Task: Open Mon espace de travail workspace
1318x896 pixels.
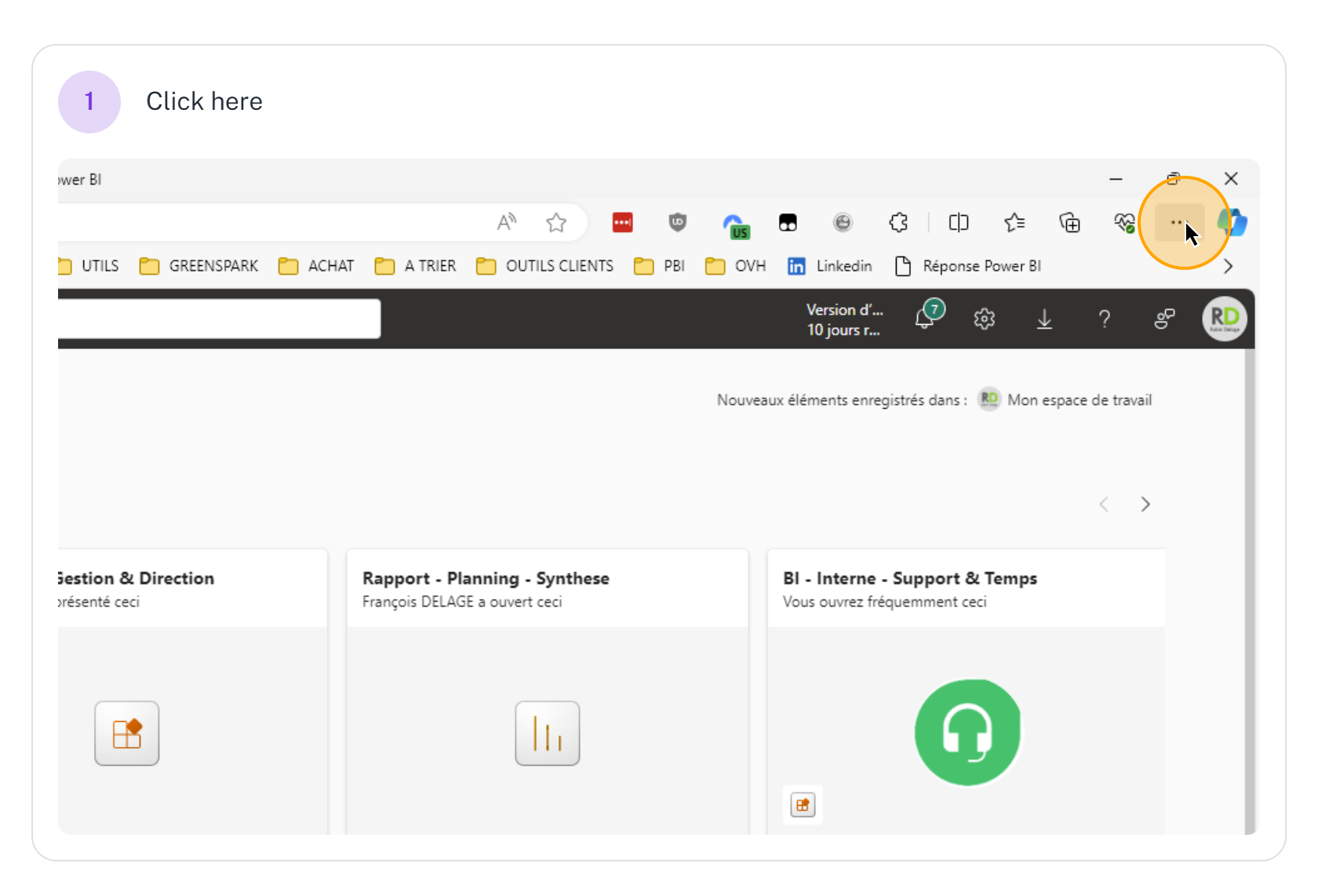Action: [1079, 400]
